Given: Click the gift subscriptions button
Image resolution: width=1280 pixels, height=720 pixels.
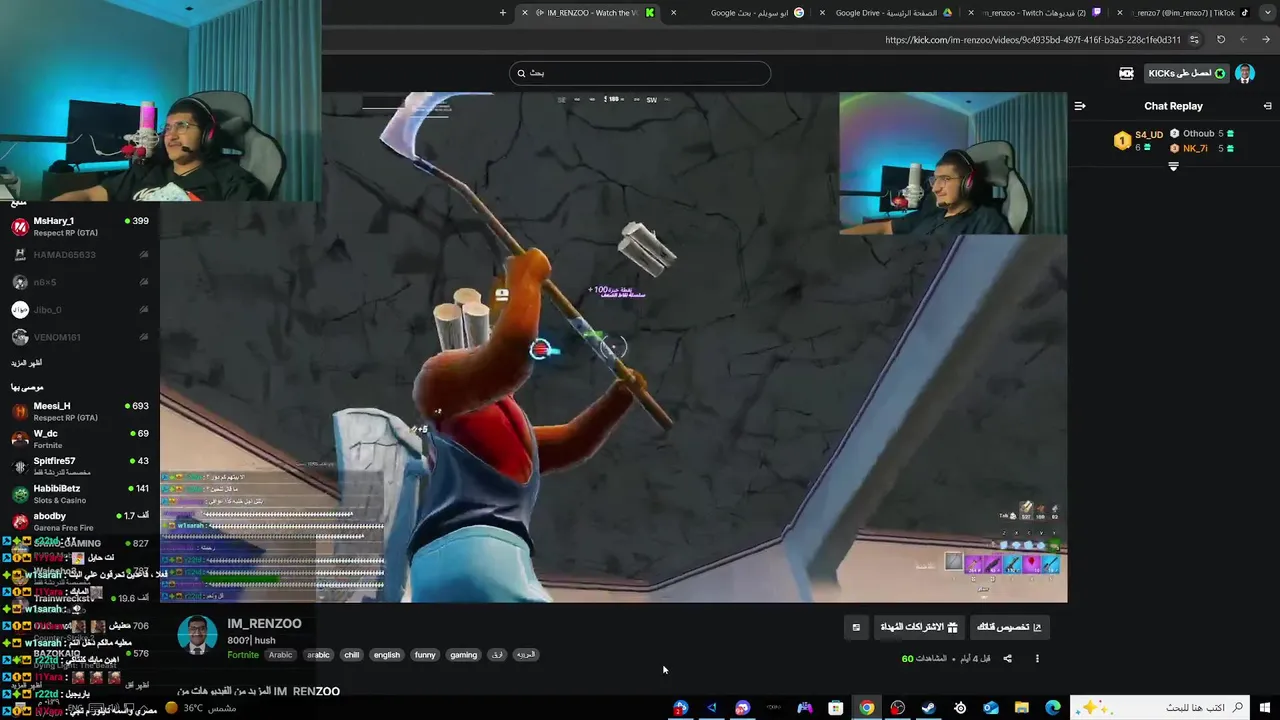Looking at the screenshot, I should coord(919,627).
